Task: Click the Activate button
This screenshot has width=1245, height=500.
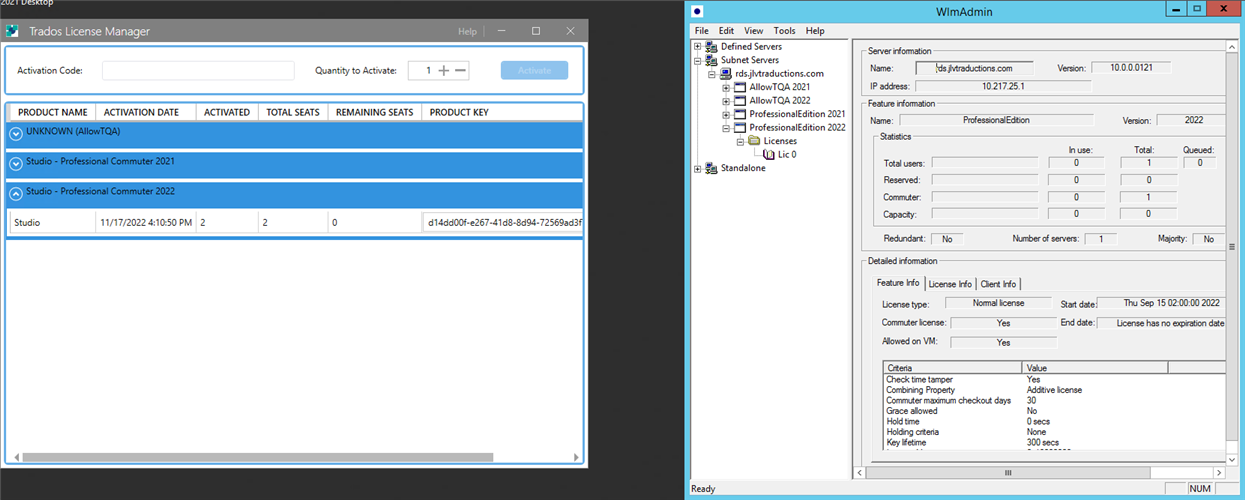Action: (x=534, y=70)
